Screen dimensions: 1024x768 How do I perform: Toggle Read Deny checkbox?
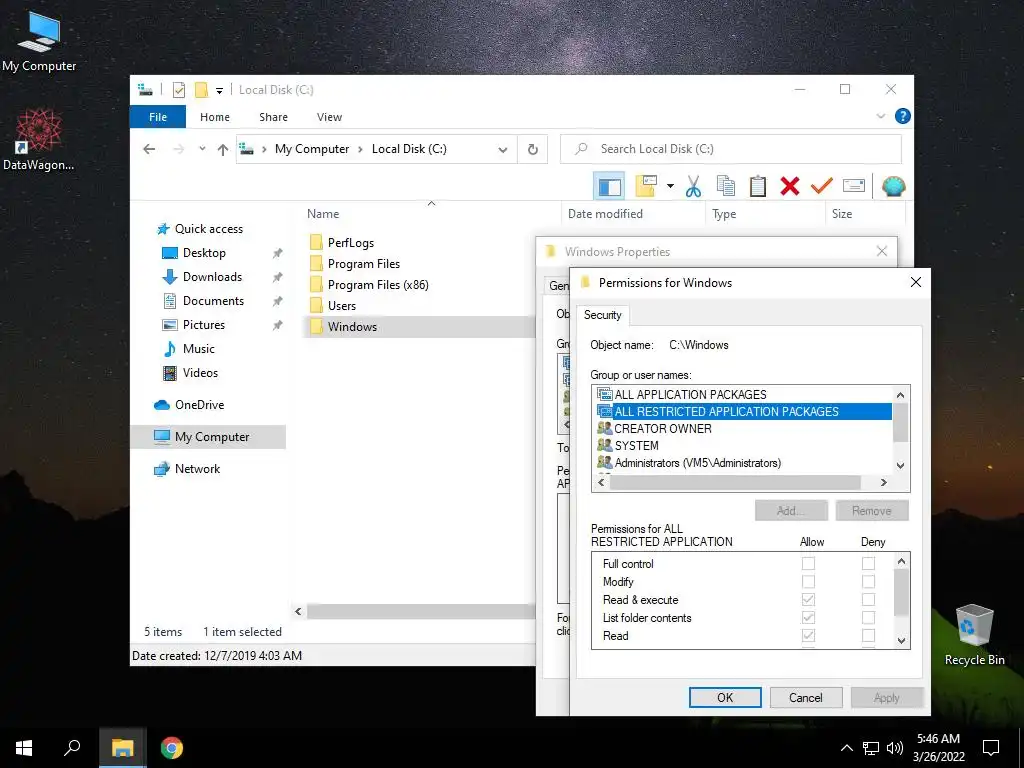868,635
